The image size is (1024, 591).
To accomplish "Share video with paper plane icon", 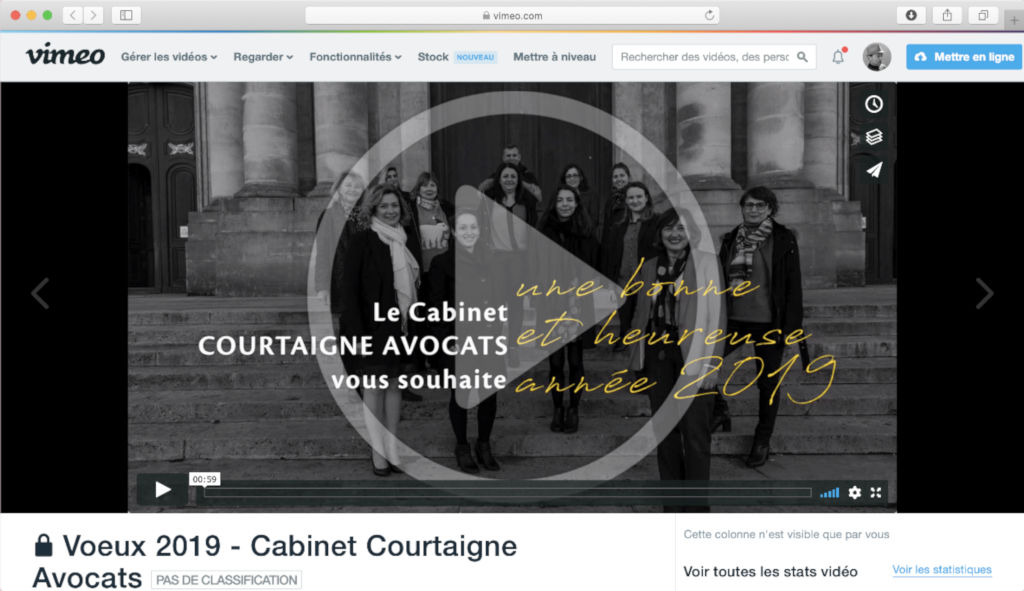I will 874,170.
